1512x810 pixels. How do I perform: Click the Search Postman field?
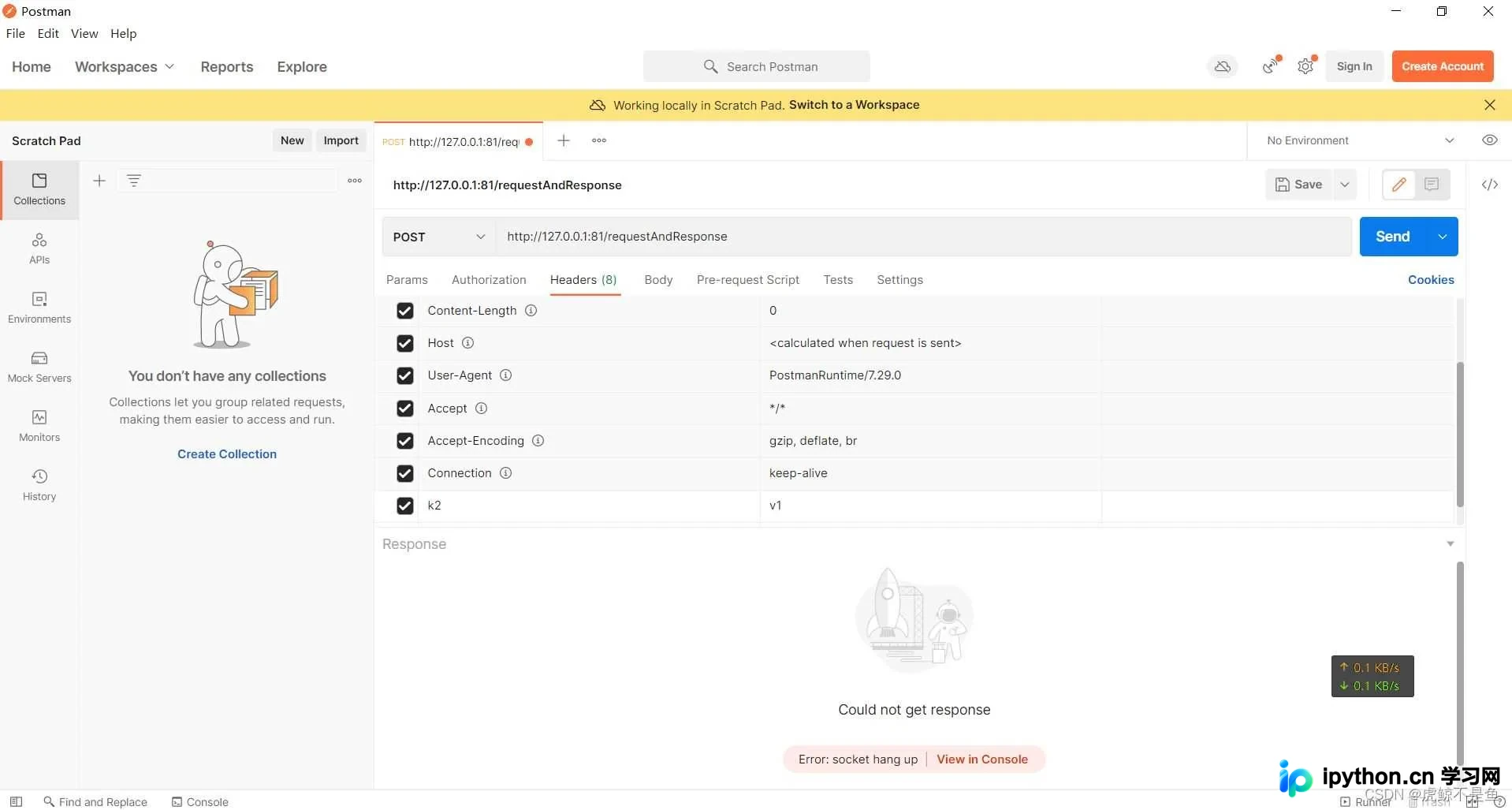coord(757,67)
